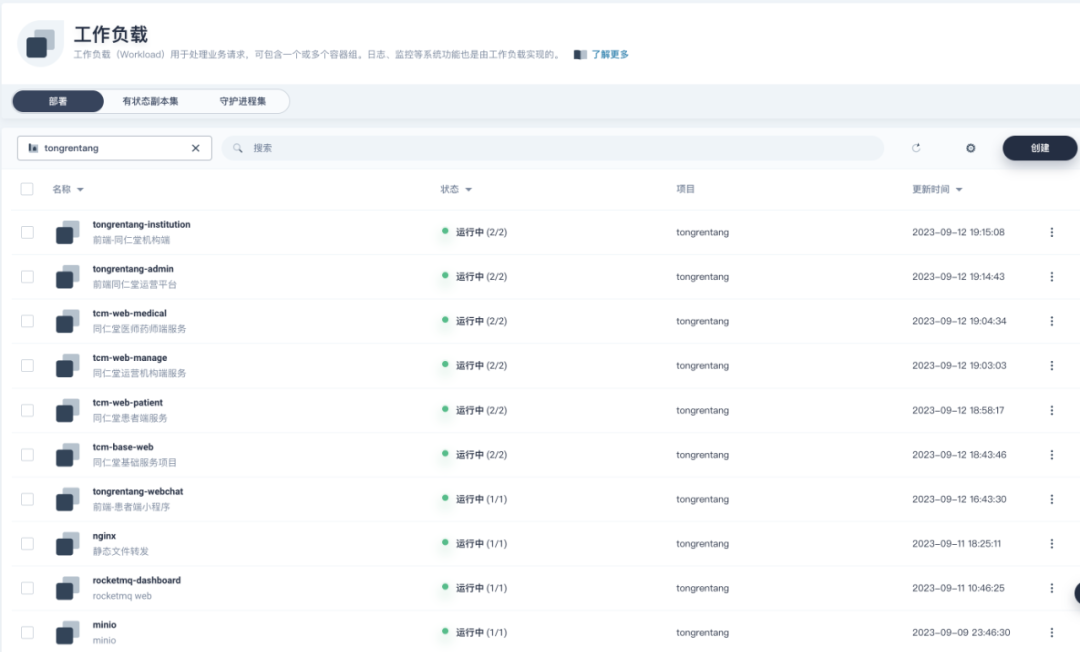
Task: Click the 工作负载 page header icon
Action: [x=41, y=43]
